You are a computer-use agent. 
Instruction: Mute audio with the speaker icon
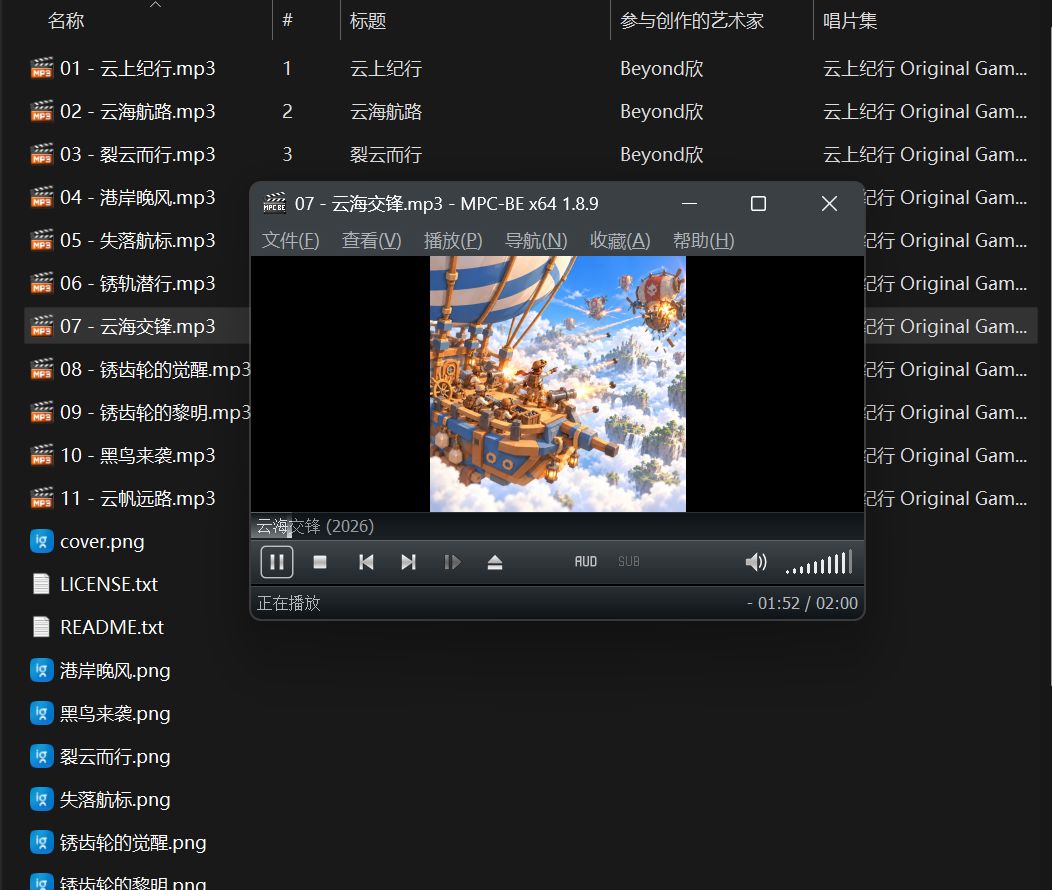pos(755,562)
